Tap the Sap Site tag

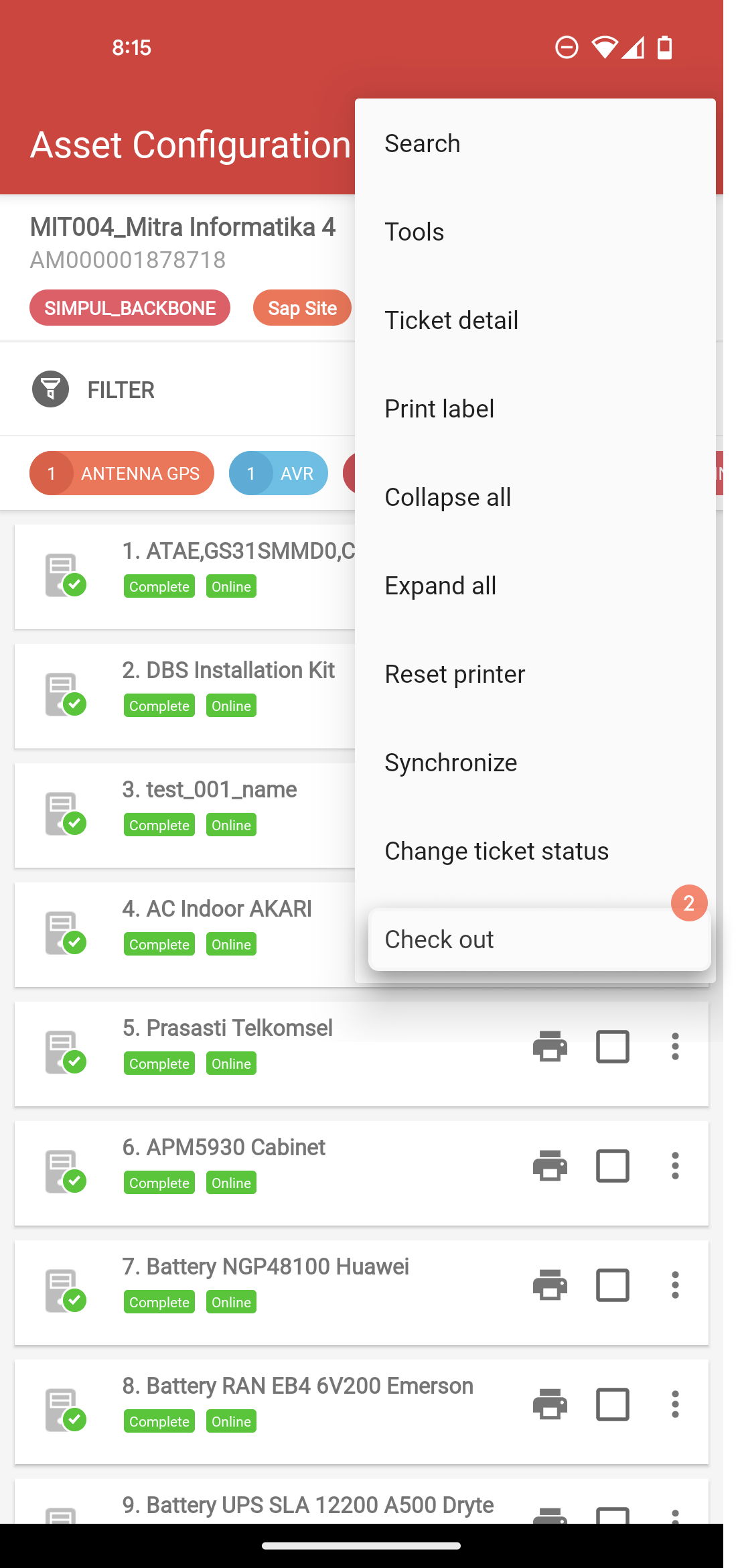click(x=302, y=308)
